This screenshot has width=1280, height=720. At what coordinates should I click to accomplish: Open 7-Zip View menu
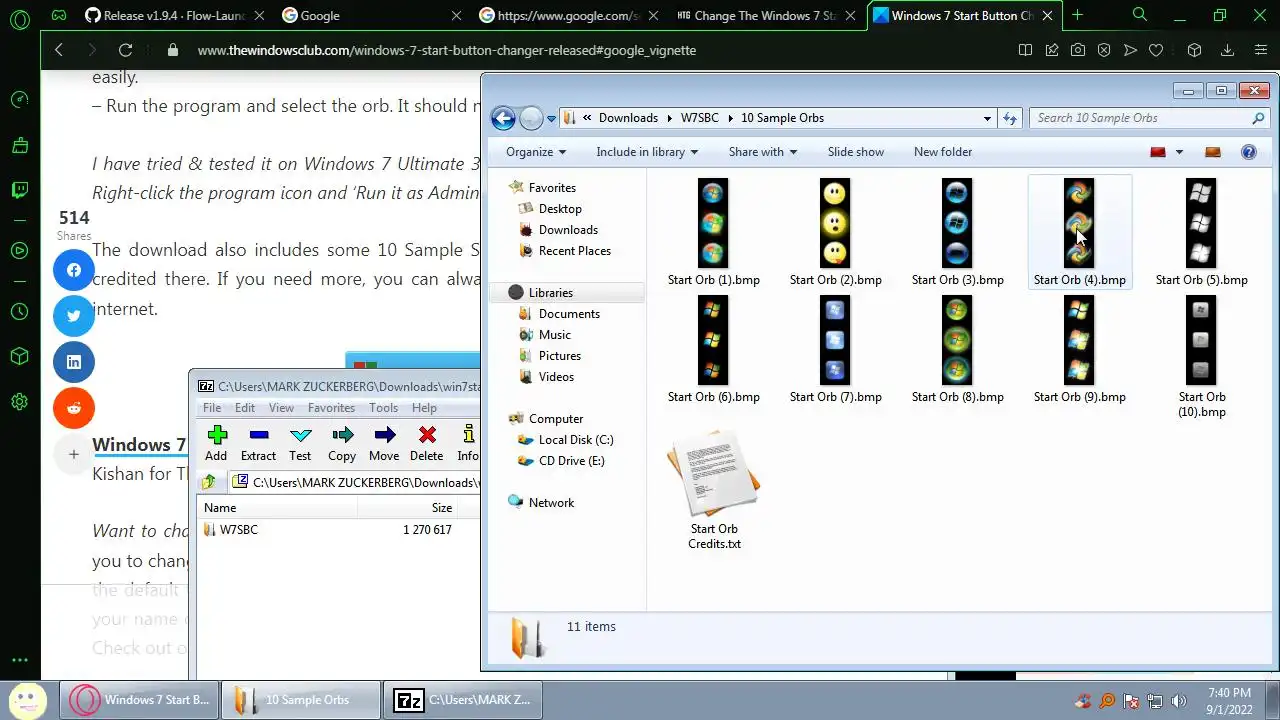pos(281,408)
